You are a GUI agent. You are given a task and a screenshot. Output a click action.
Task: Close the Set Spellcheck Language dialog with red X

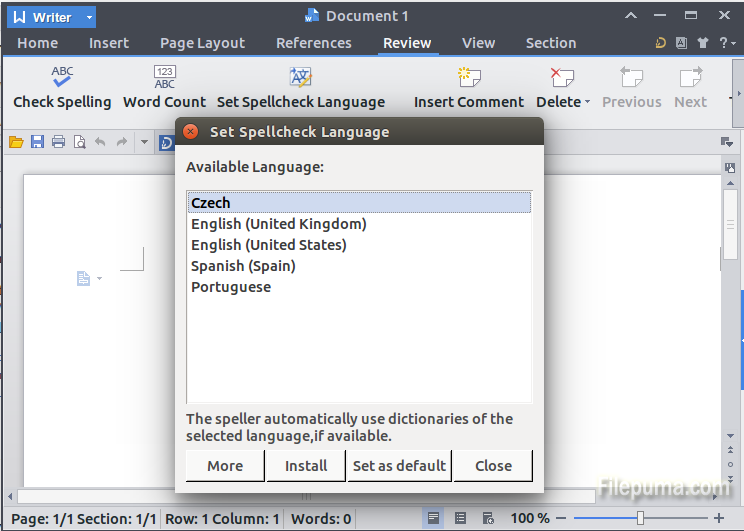click(191, 131)
